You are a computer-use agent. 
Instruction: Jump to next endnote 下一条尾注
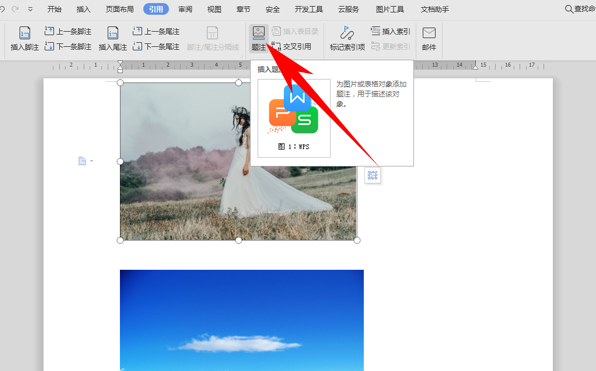pyautogui.click(x=156, y=46)
